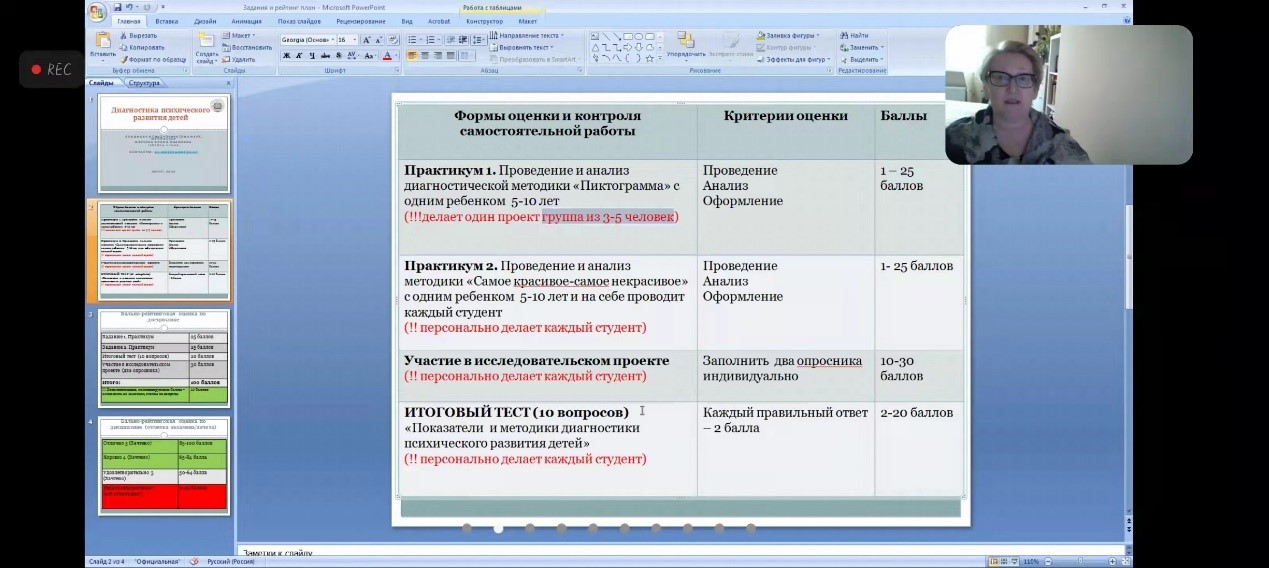This screenshot has height=568, width=1269.
Task: Center align the text
Action: coord(425,56)
